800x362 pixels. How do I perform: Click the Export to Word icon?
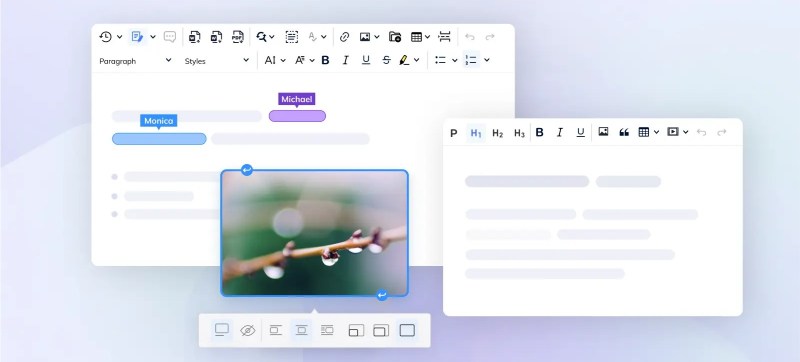(216, 37)
